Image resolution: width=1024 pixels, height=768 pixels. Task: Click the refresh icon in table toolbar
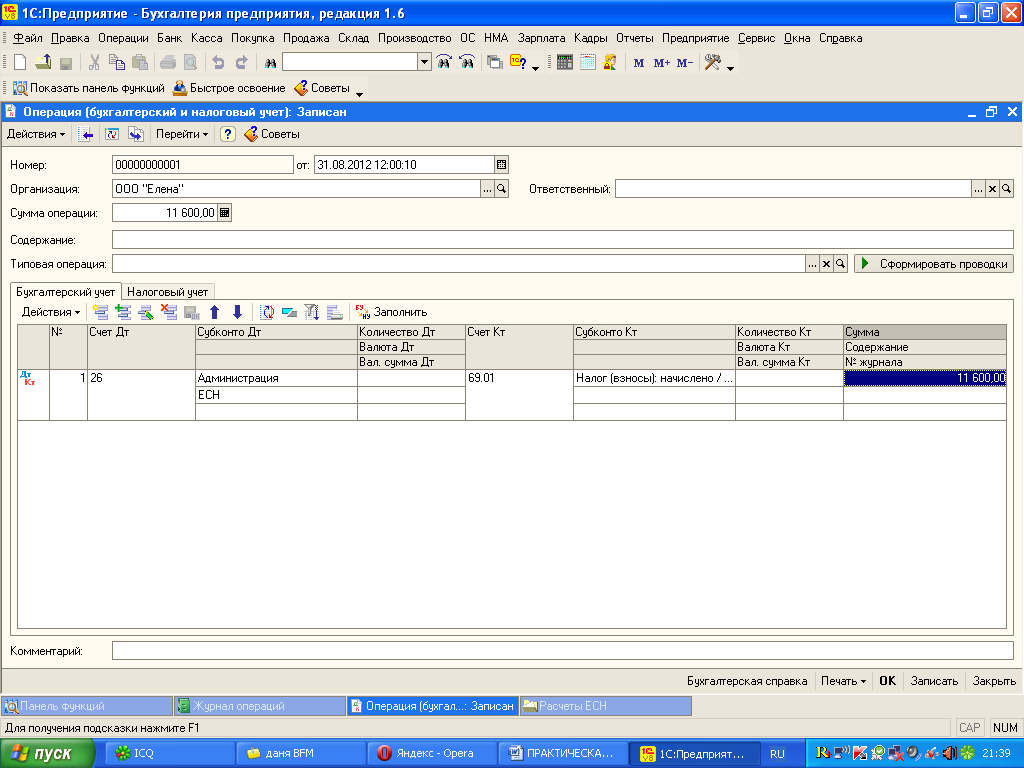click(x=267, y=312)
